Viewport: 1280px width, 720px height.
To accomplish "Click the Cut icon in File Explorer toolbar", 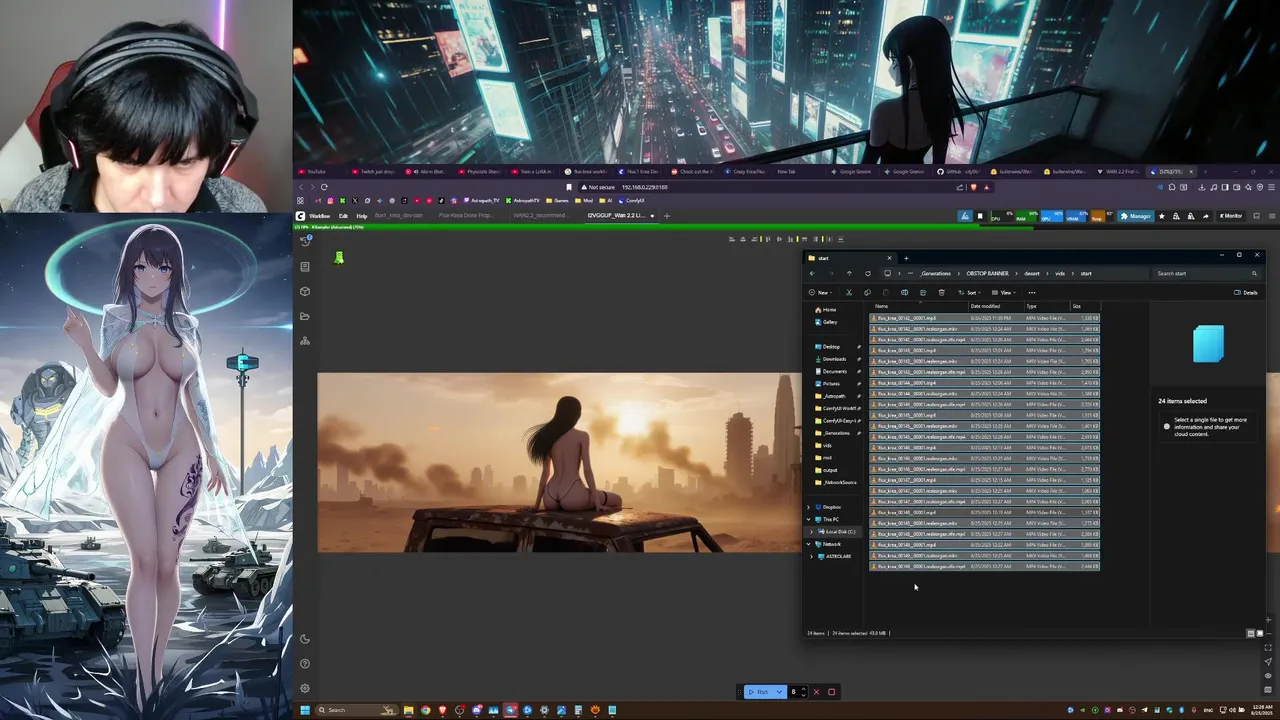I will (x=849, y=293).
